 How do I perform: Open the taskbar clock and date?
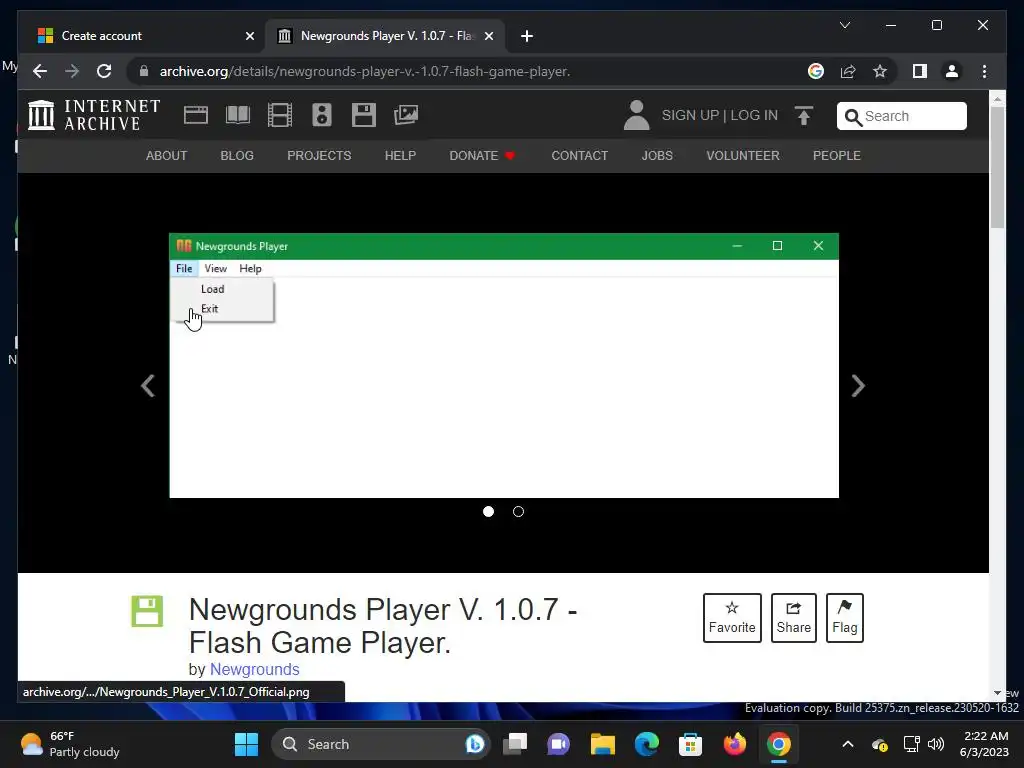tap(985, 744)
